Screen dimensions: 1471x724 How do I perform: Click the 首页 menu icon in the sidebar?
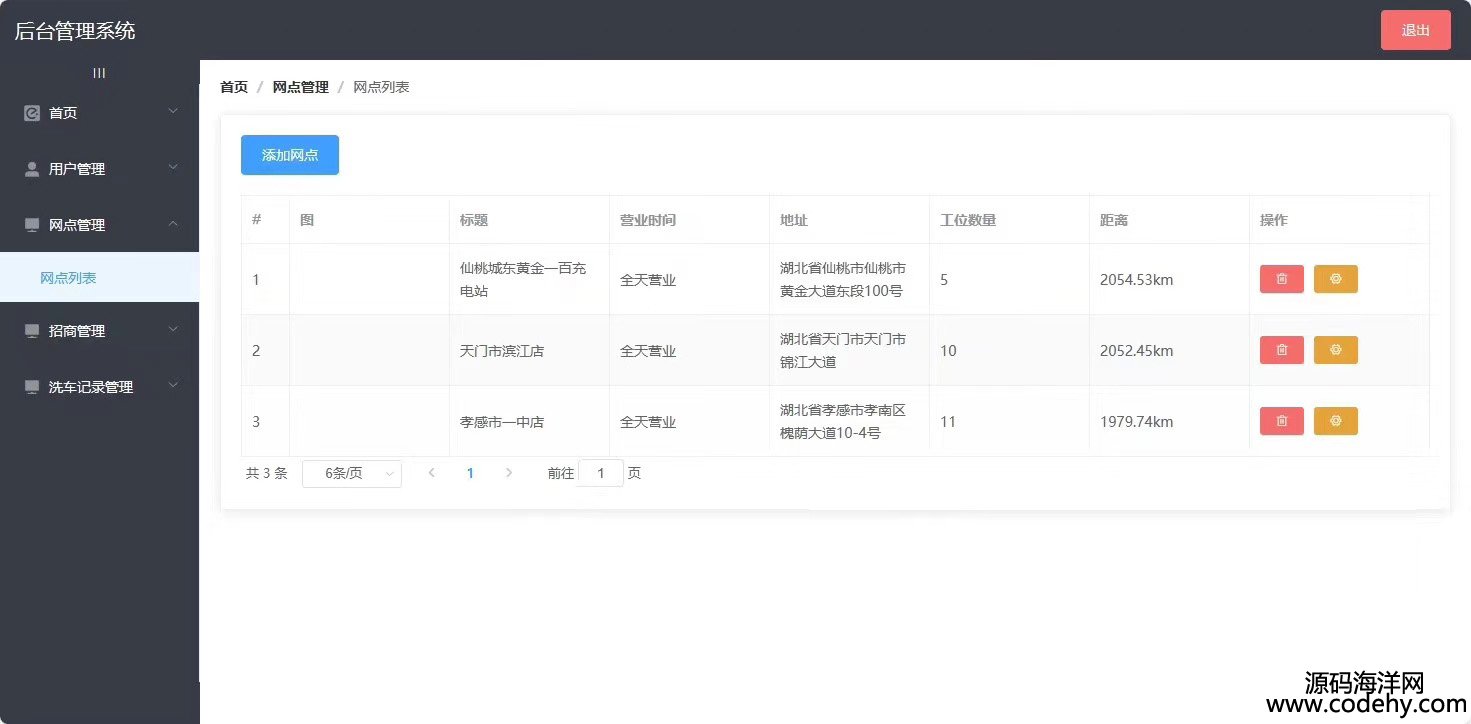(32, 113)
